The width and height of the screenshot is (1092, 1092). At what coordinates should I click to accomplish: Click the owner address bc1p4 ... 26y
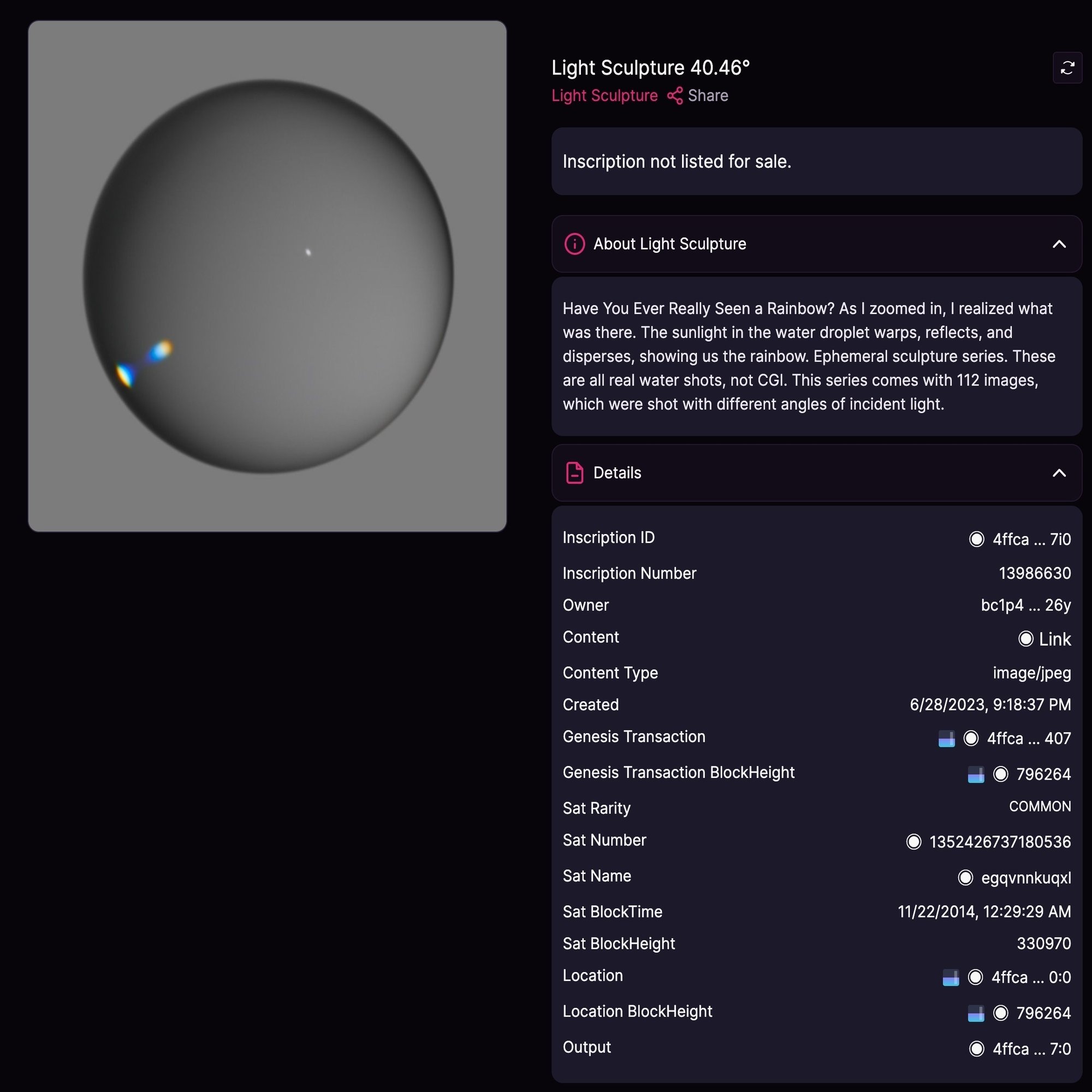click(x=1026, y=606)
